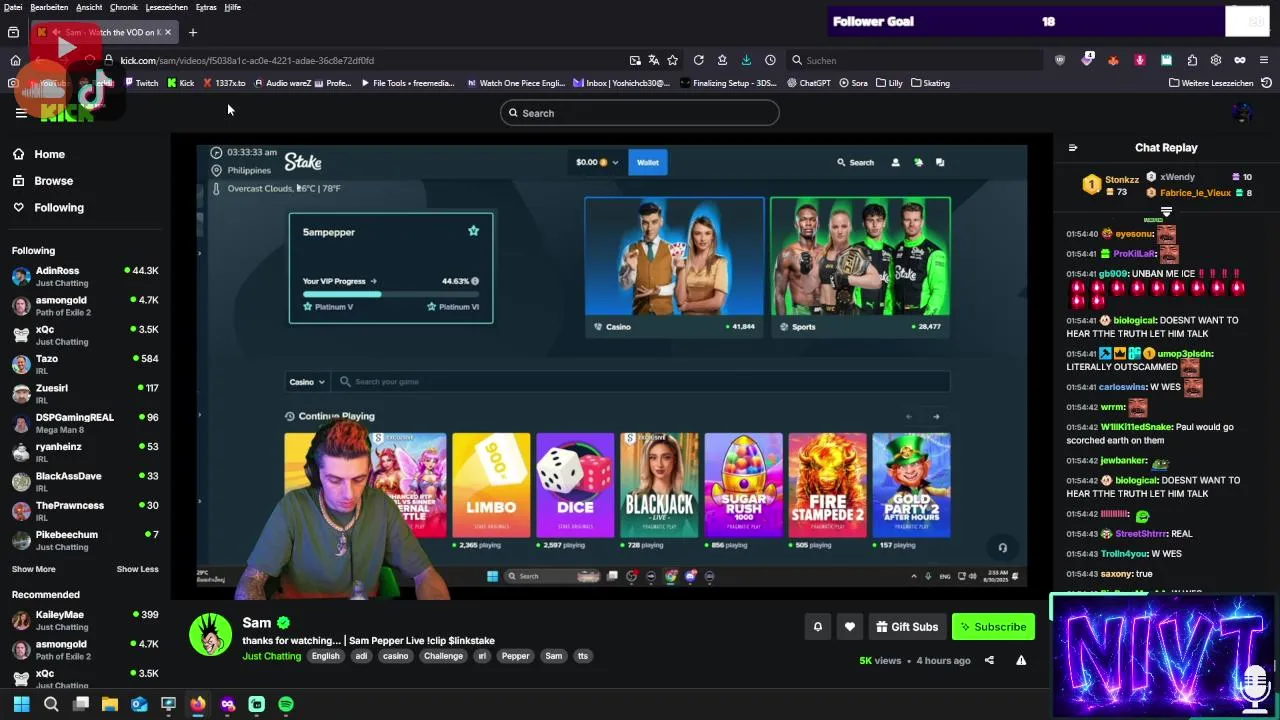
Task: Expand the Weitere Lesezeichen bookmarks folder
Action: (1211, 83)
